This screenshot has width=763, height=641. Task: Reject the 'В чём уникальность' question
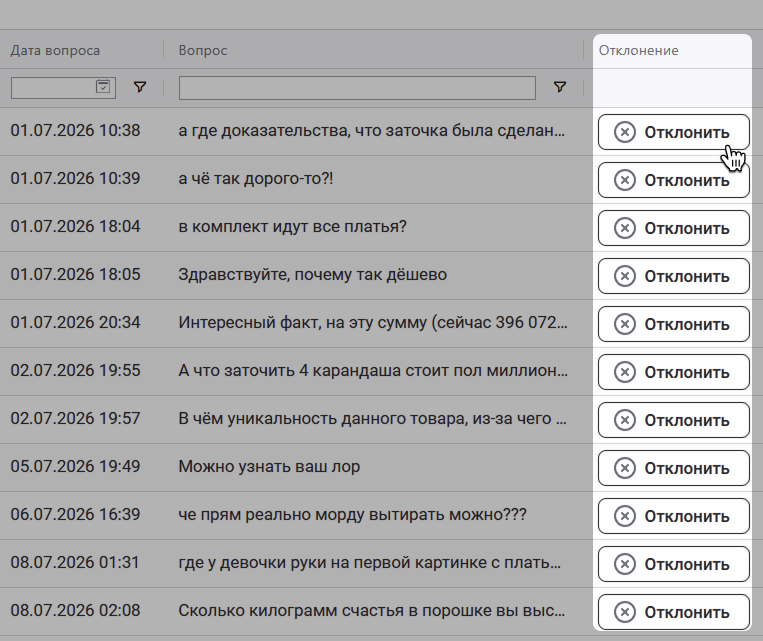pos(673,420)
